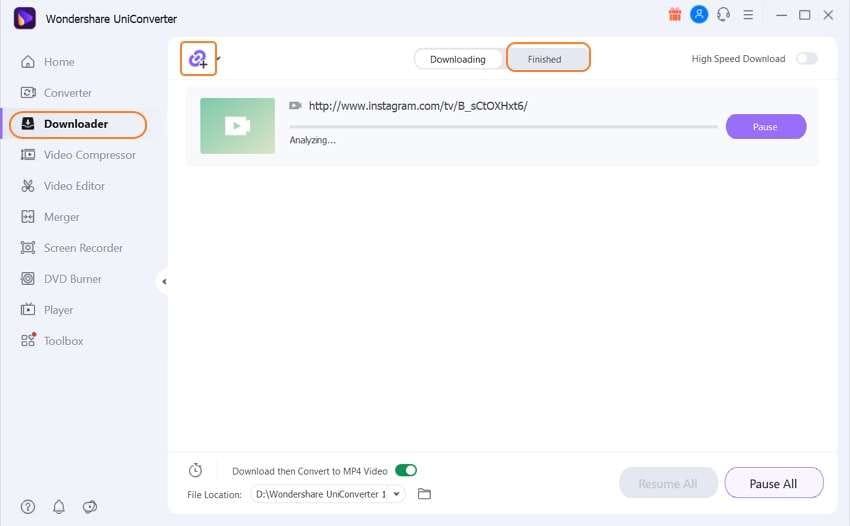Open the output folder icon
This screenshot has width=850, height=526.
(424, 494)
